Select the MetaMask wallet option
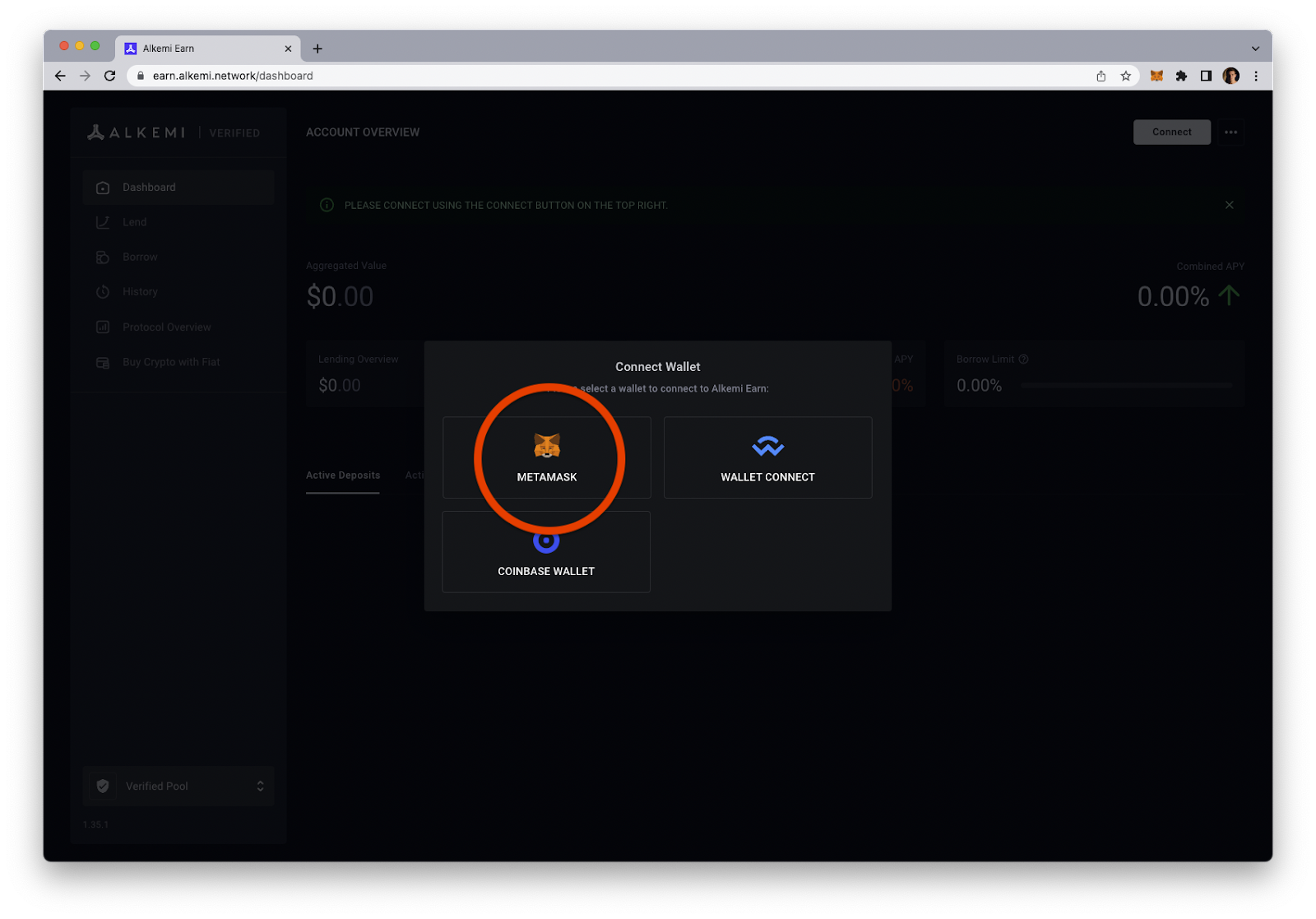The image size is (1316, 919). 546,457
